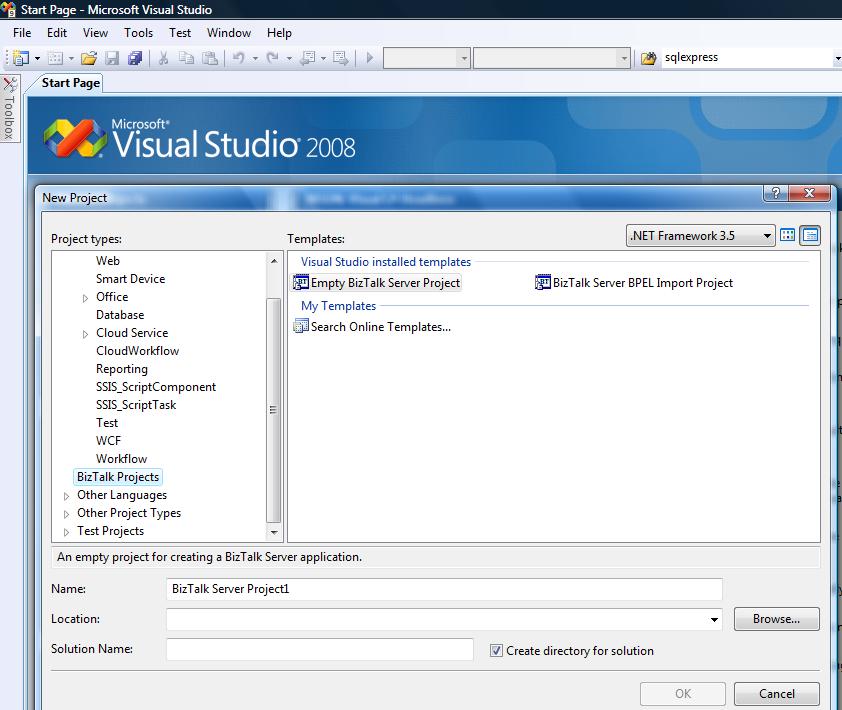
Task: Click the Start Debugging play icon
Action: click(x=369, y=57)
